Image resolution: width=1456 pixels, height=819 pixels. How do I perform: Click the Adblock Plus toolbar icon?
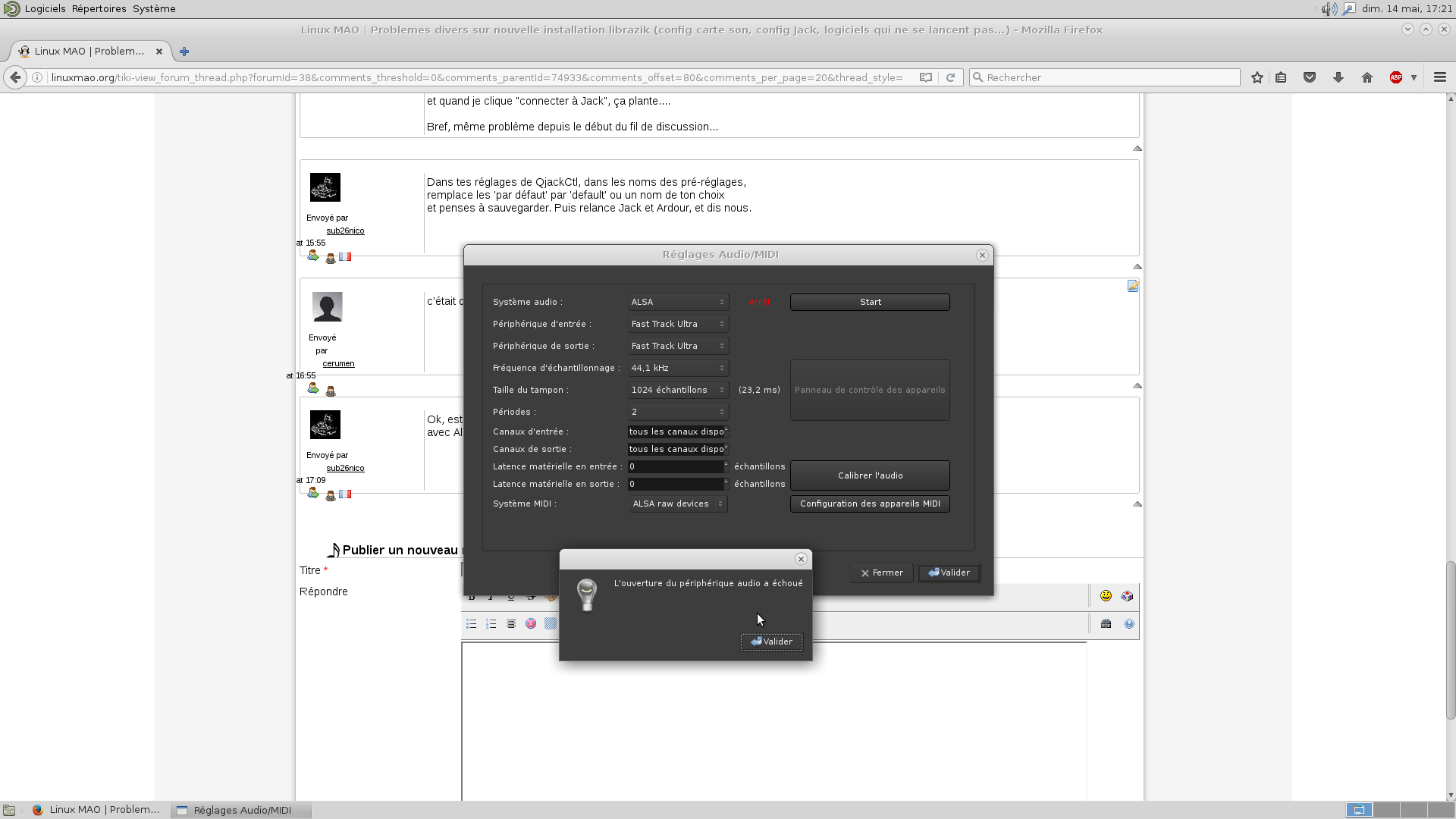click(1396, 77)
